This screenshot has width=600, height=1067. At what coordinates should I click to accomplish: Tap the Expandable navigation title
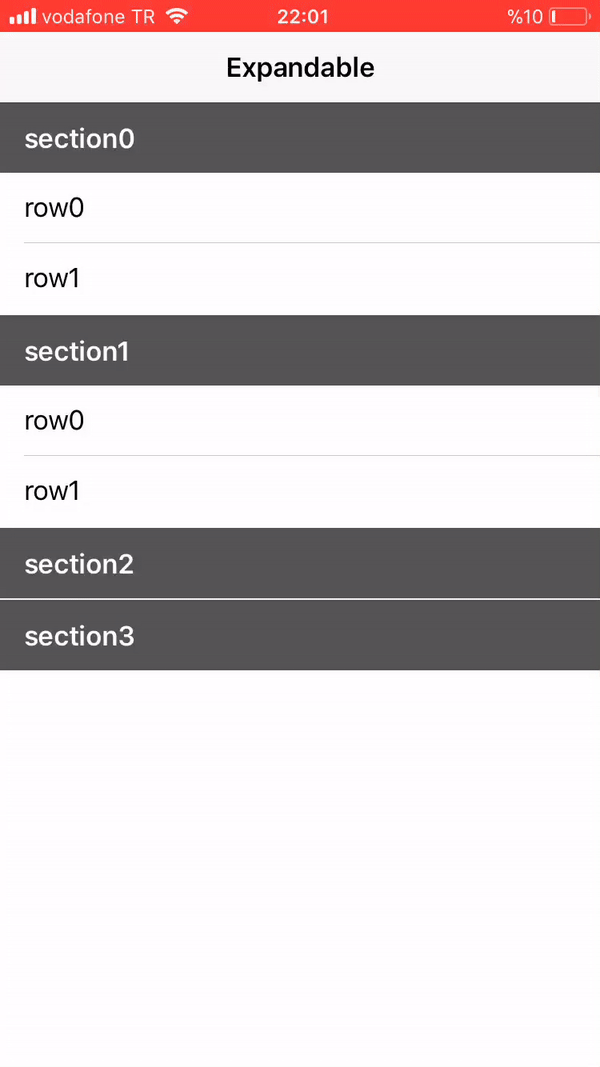300,67
